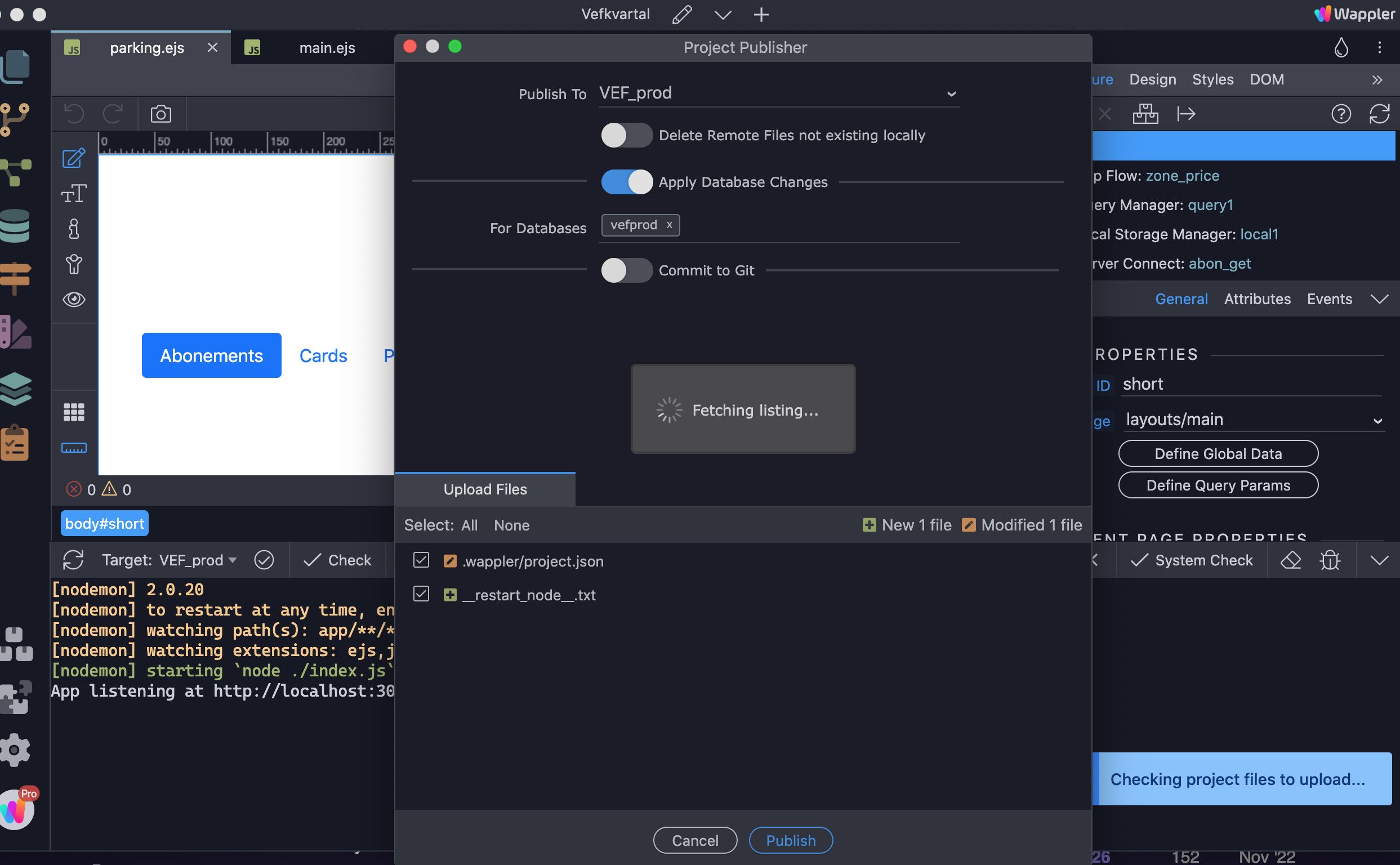Remove the vefprod database tag
The image size is (1400, 865).
[669, 225]
